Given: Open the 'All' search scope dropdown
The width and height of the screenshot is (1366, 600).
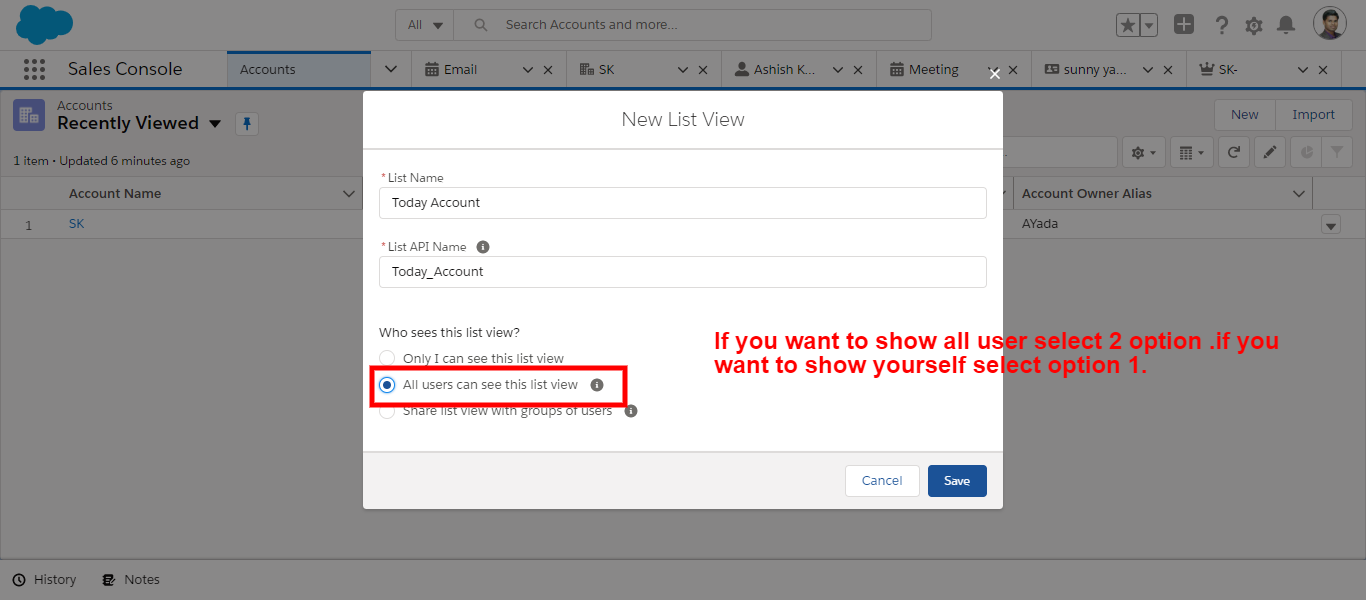Looking at the screenshot, I should pyautogui.click(x=425, y=25).
